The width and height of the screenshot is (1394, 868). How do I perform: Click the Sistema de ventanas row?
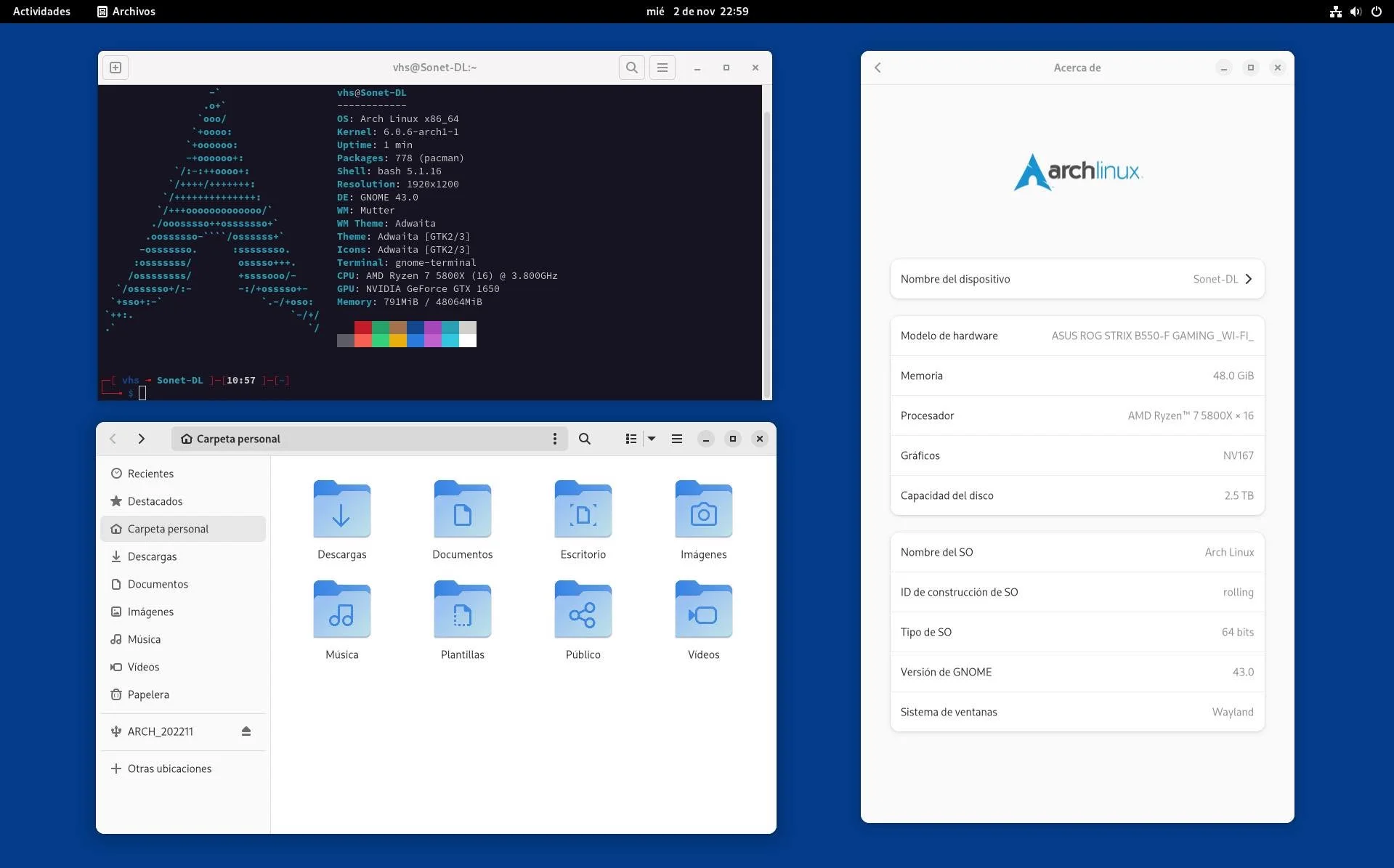(x=1077, y=712)
